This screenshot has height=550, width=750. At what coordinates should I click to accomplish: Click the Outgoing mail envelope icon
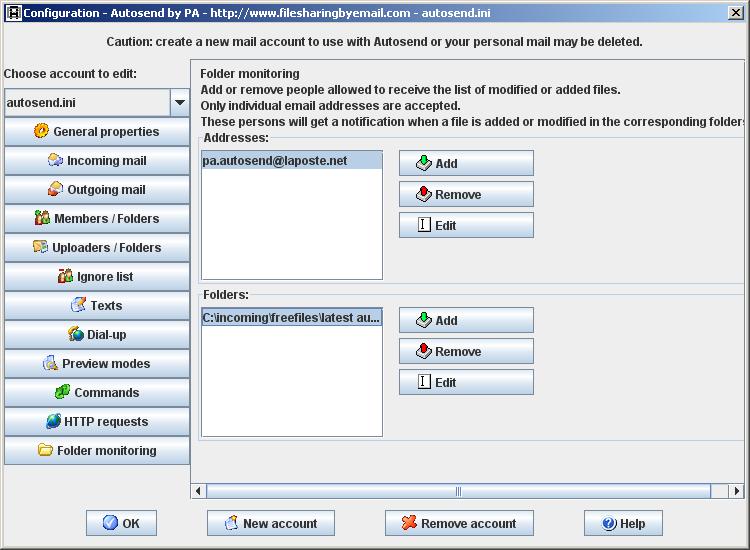pos(55,188)
